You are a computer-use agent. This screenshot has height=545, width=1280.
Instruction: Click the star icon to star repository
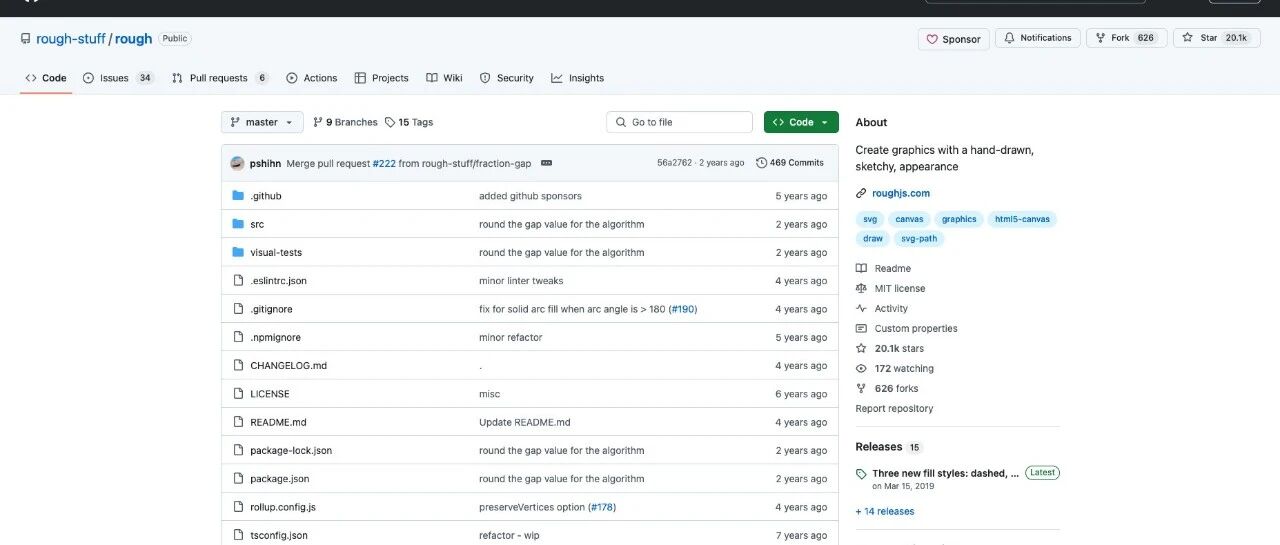1187,38
